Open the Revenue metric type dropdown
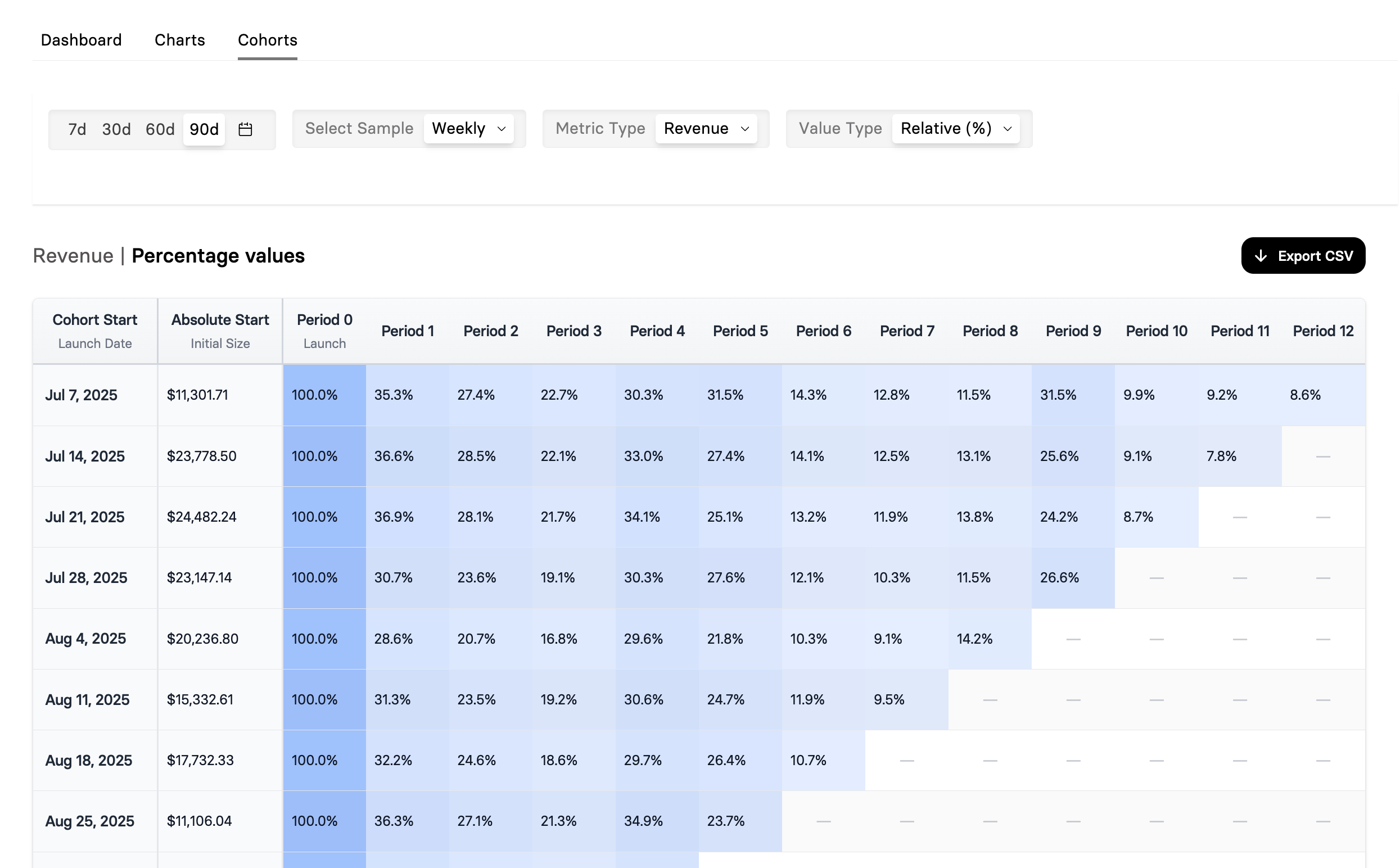This screenshot has height=868, width=1400. [705, 129]
